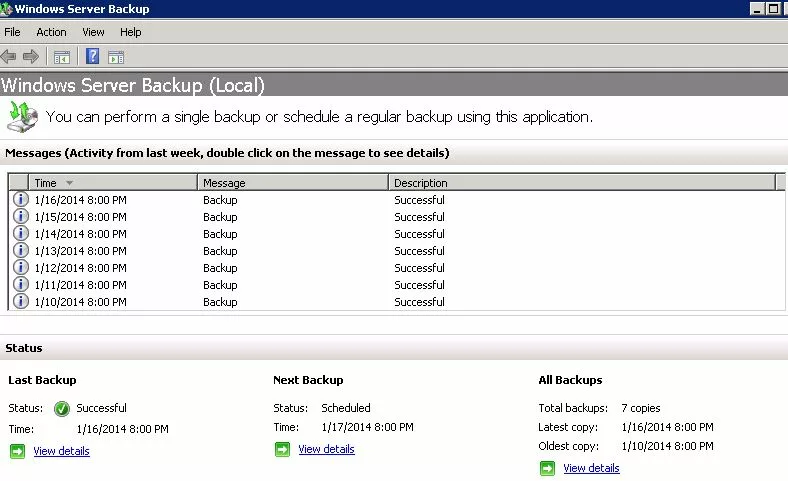Viewport: 788px width, 481px height.
Task: Click the Back arrow toolbar icon
Action: (x=9, y=56)
